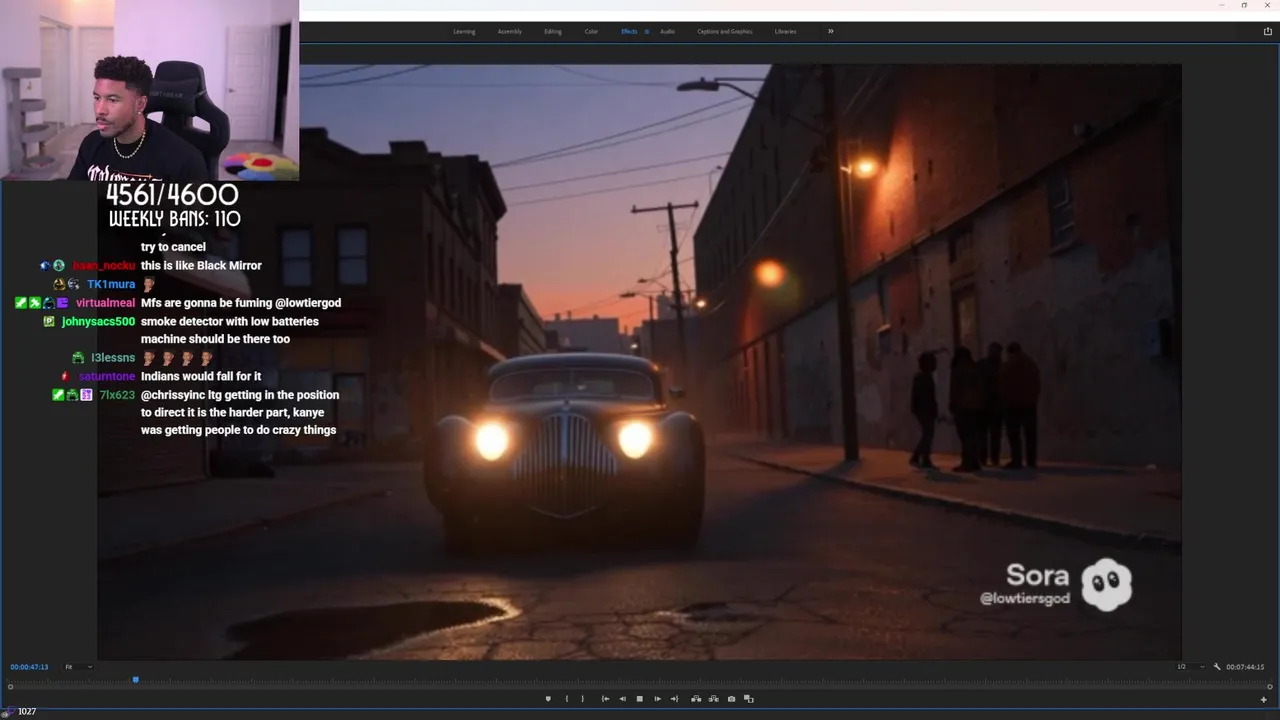The width and height of the screenshot is (1280, 720).
Task: Switch to Learning workspace
Action: click(464, 32)
